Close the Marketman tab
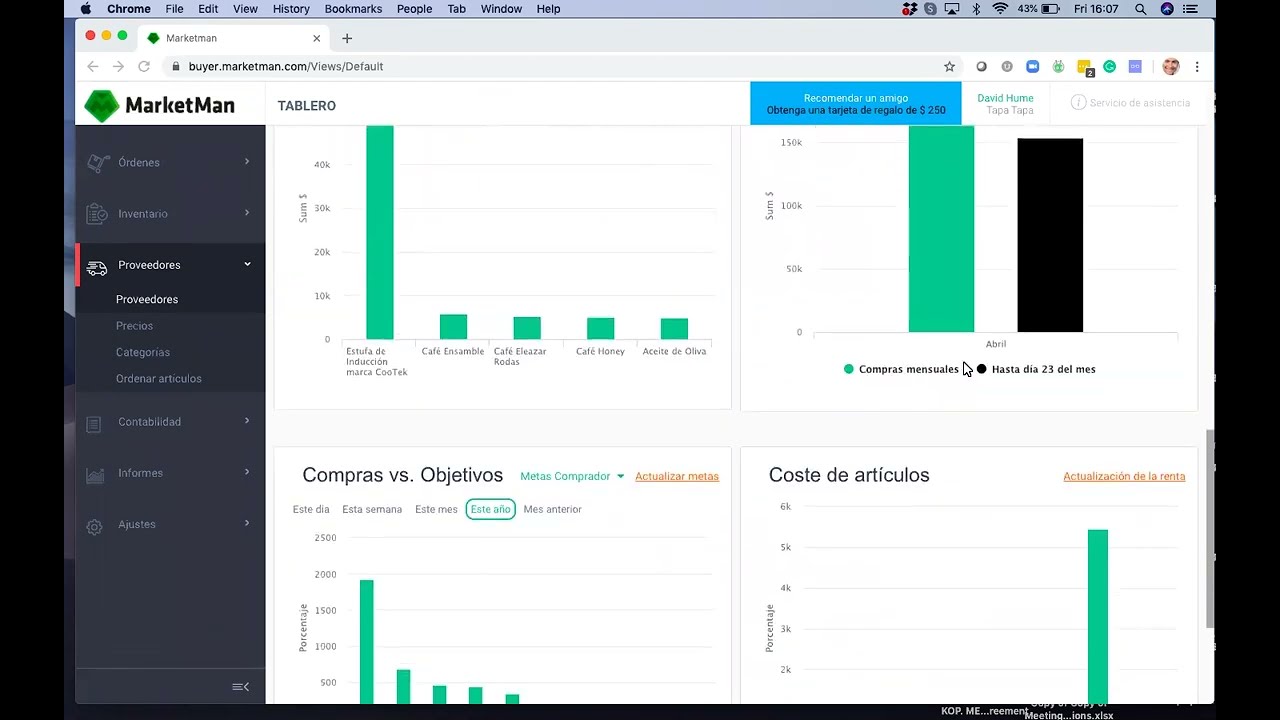Screen dimensions: 1280x720 [x=317, y=38]
